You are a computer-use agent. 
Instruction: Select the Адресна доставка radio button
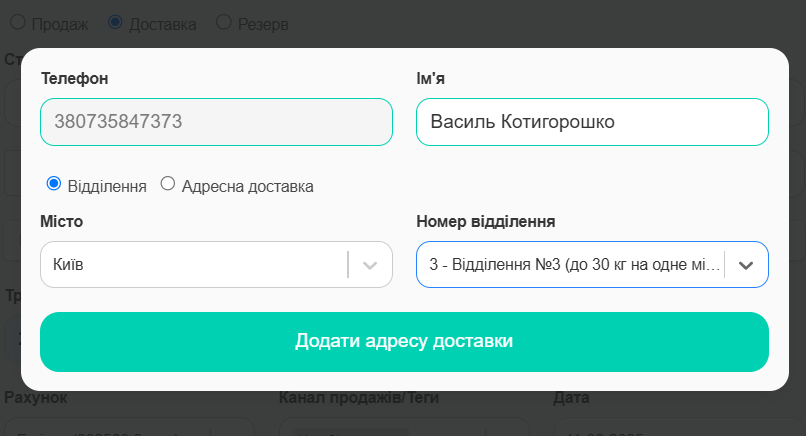pos(168,184)
